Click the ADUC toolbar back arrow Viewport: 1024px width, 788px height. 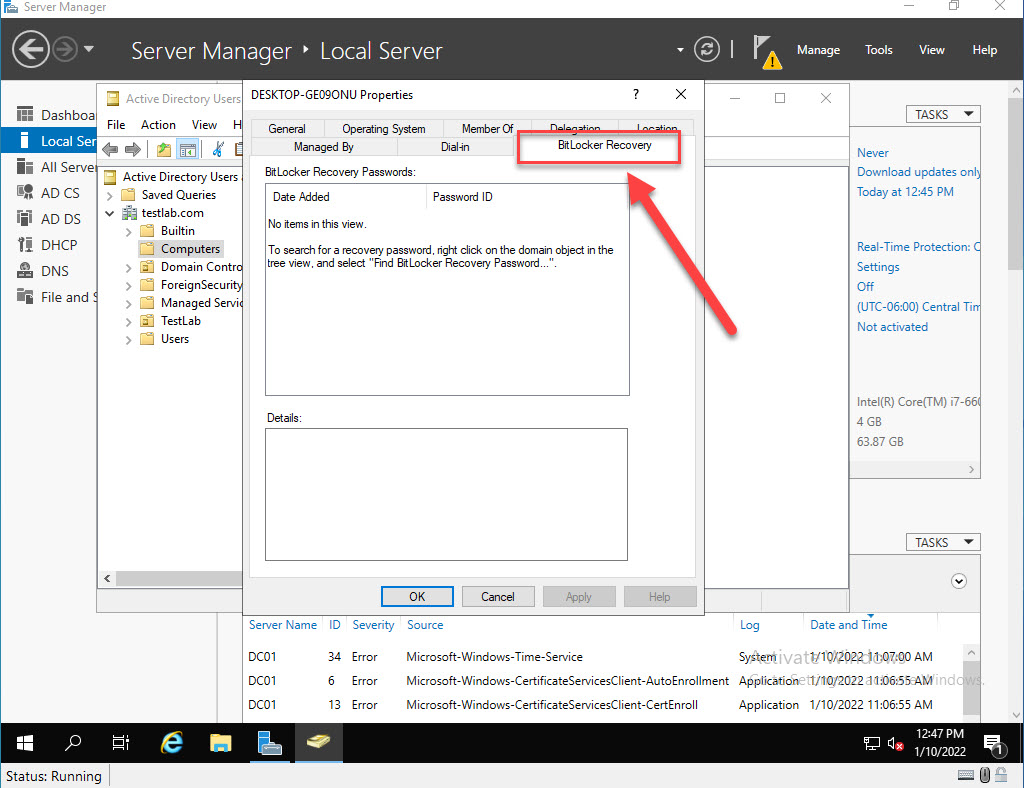(110, 150)
